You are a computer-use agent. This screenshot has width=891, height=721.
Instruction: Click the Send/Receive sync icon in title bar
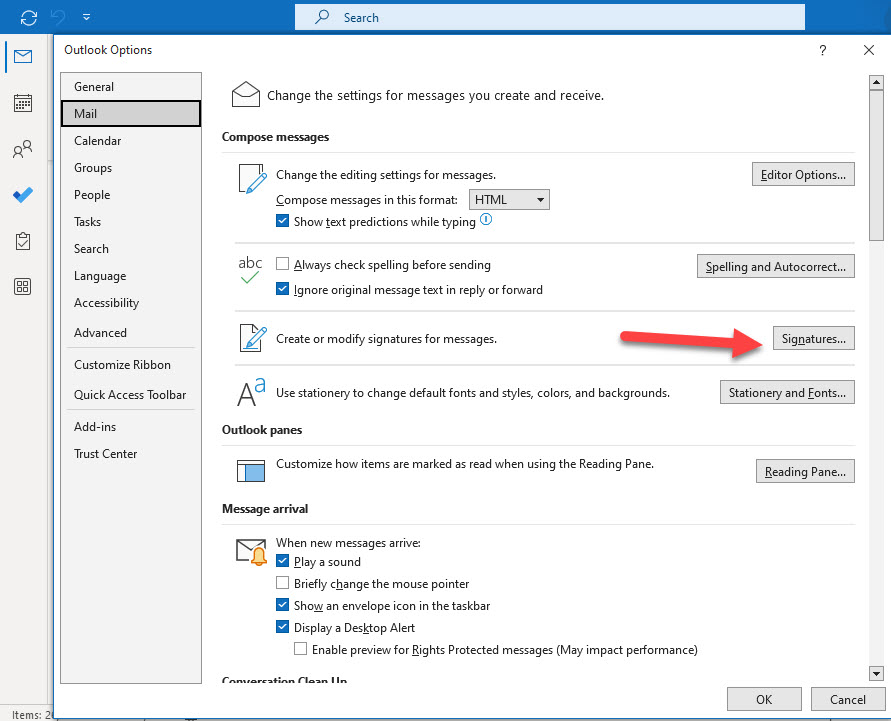pos(29,18)
